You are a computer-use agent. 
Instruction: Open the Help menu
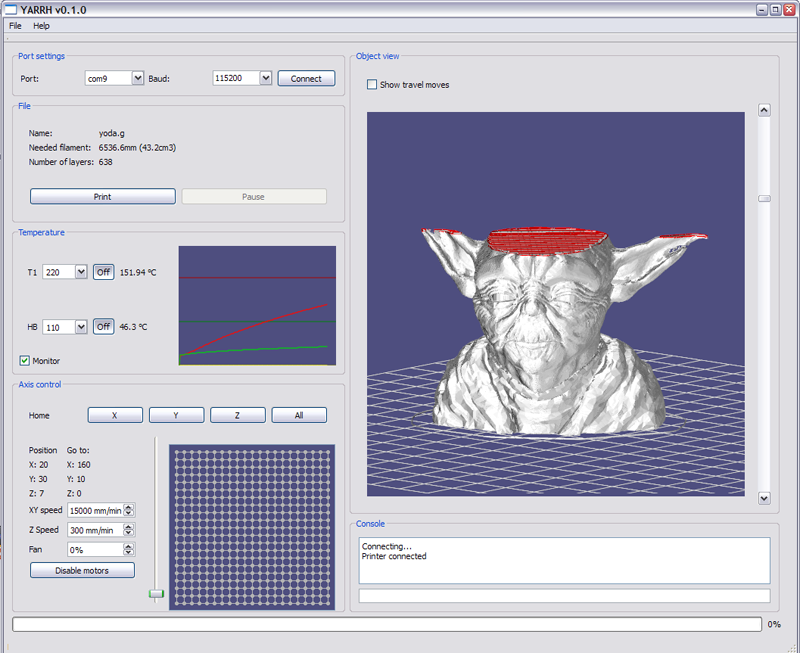41,25
